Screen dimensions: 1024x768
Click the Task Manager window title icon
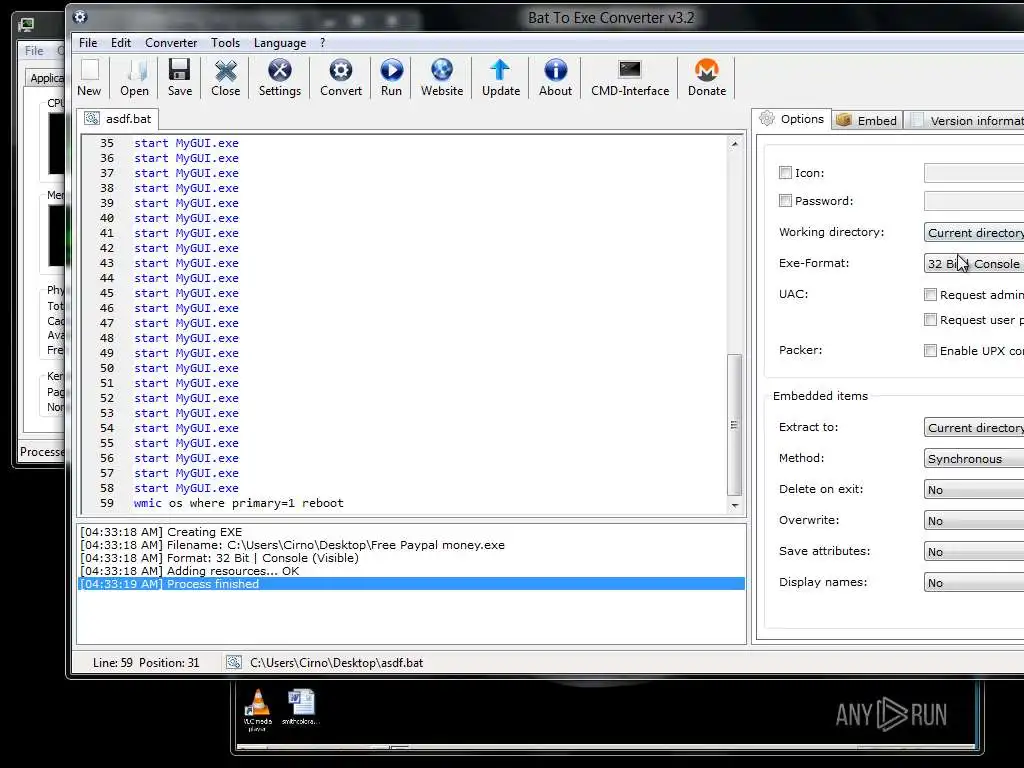coord(26,25)
